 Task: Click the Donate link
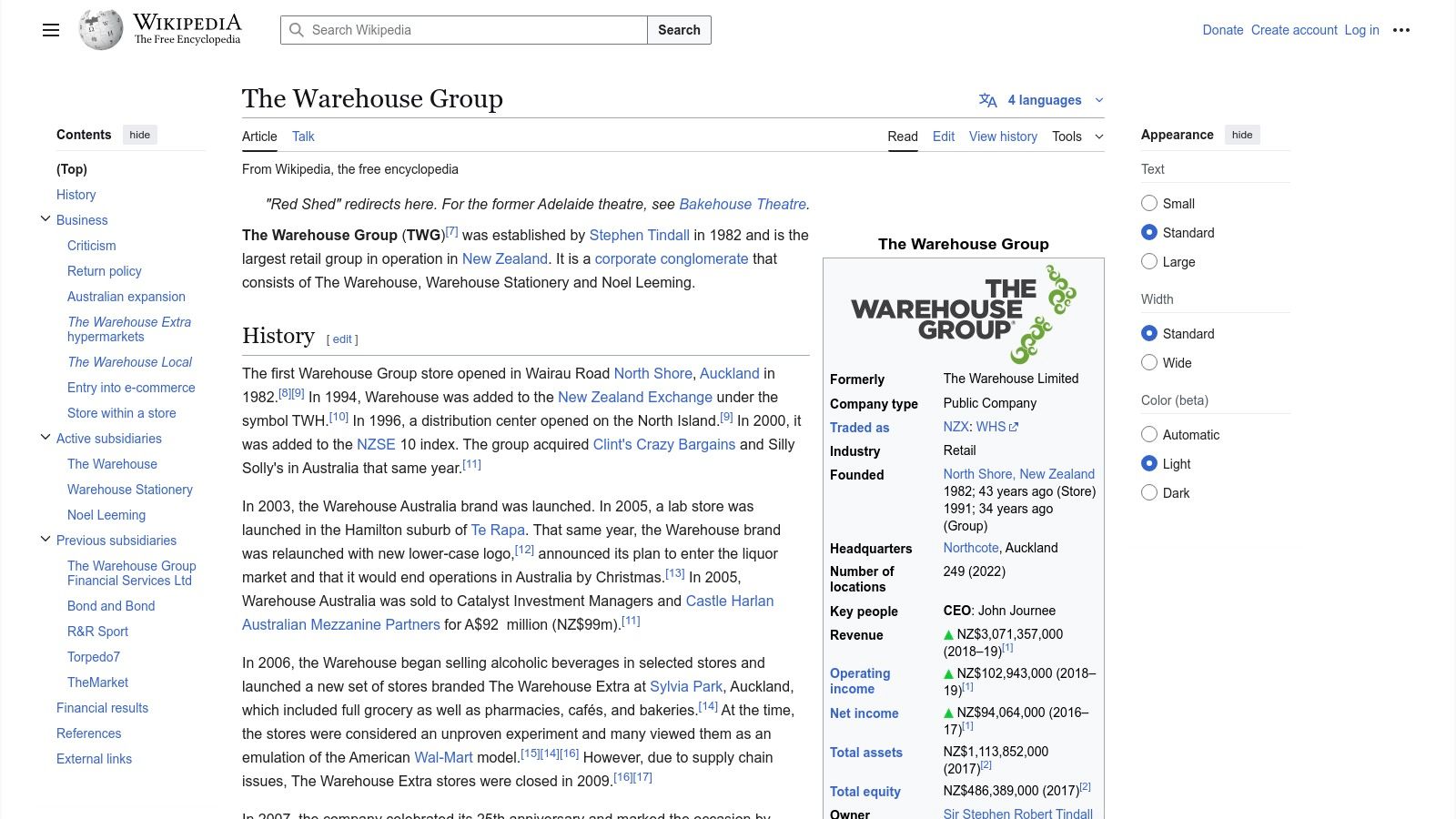(1223, 30)
